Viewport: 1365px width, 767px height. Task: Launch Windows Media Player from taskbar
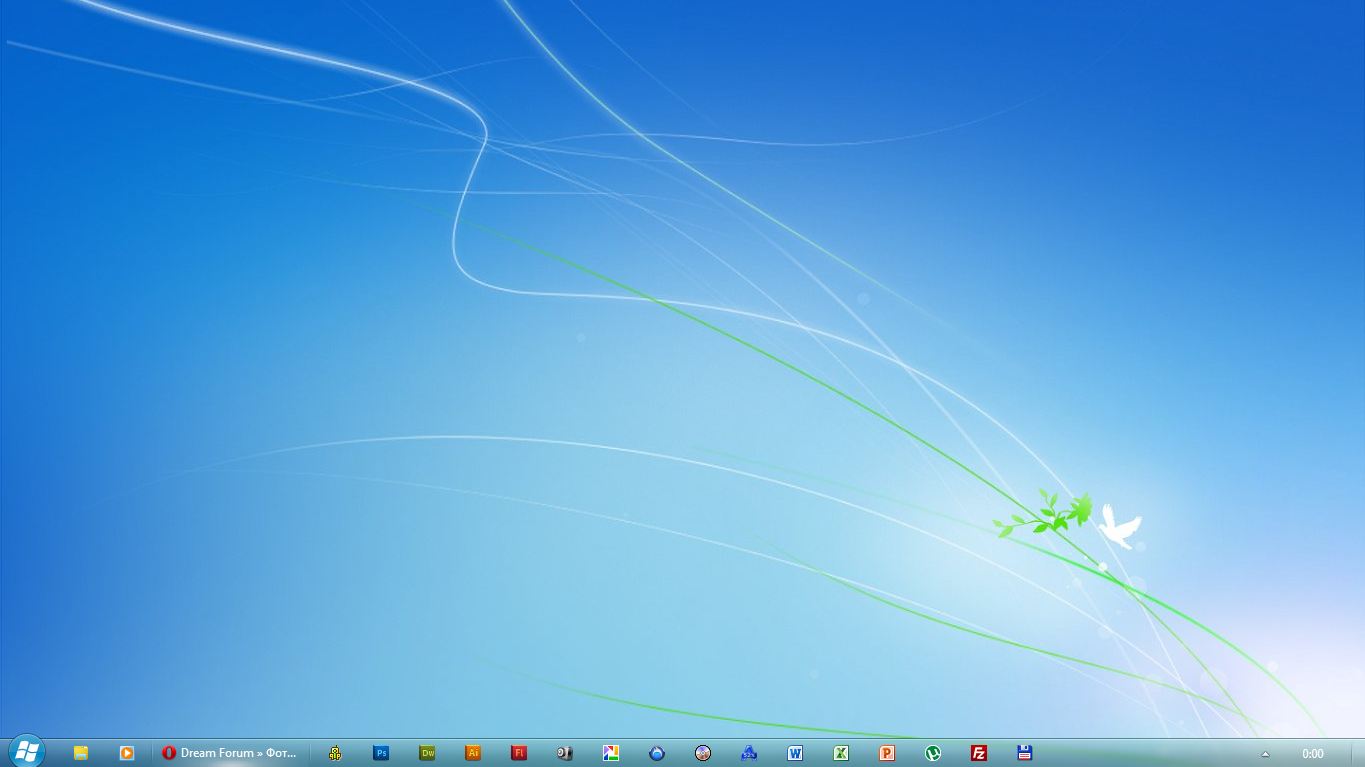pos(127,753)
